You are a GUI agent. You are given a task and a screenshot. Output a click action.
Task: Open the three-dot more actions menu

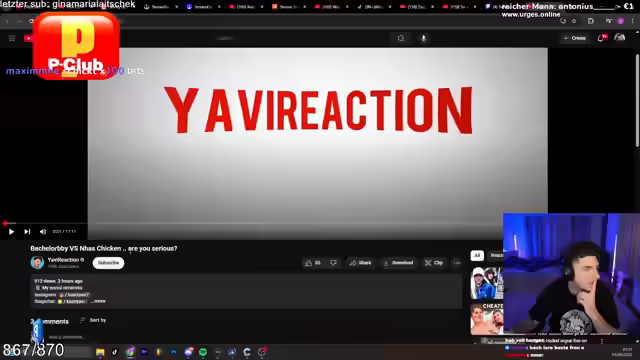(457, 263)
